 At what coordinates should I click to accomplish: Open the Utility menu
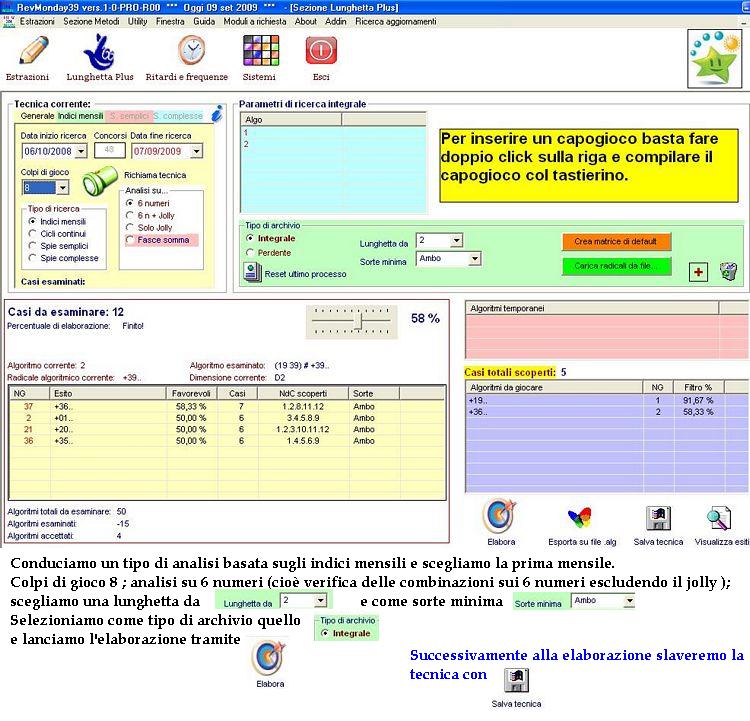(x=137, y=22)
